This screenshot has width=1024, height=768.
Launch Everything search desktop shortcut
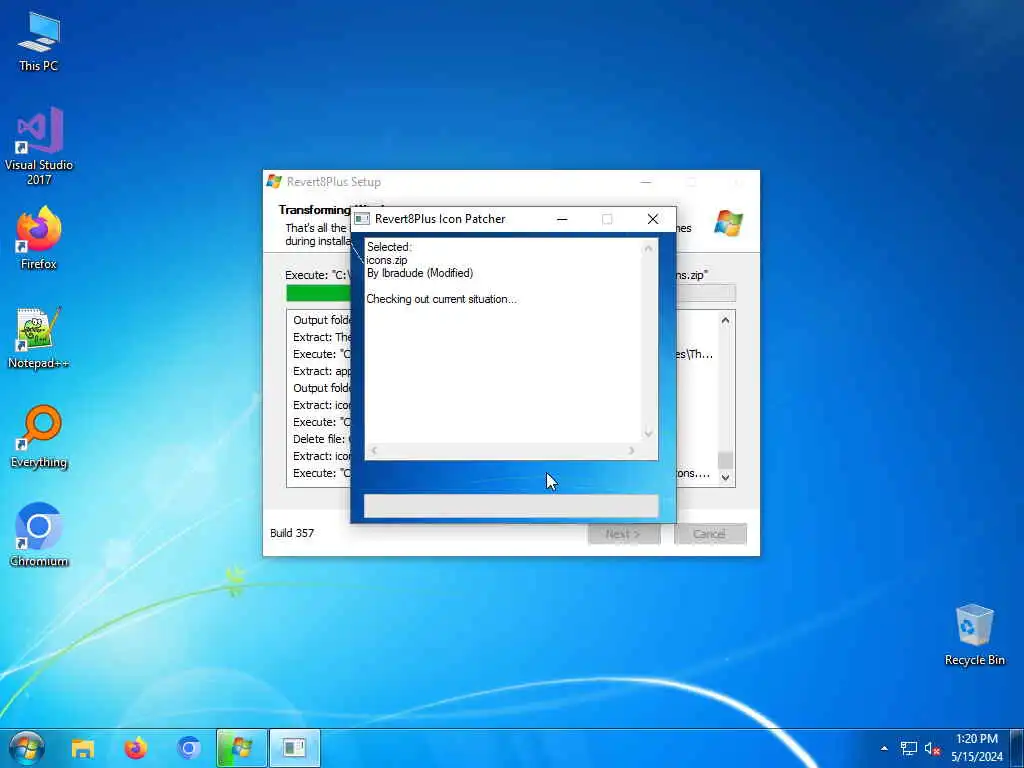39,437
